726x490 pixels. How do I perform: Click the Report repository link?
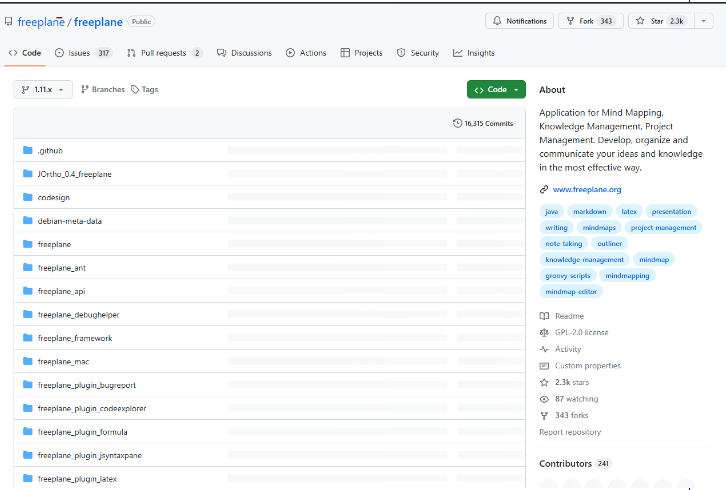coord(570,432)
